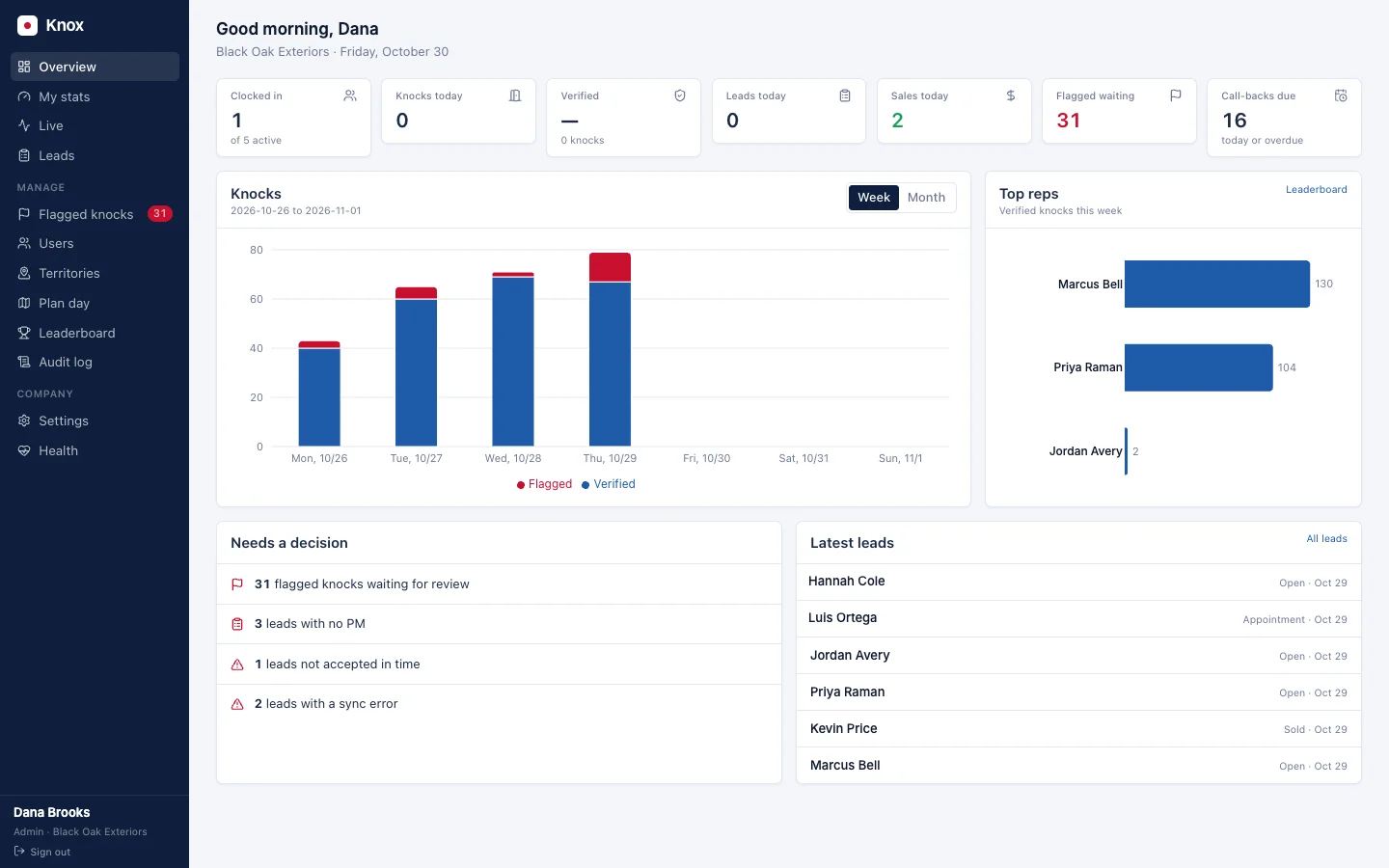Image resolution: width=1389 pixels, height=868 pixels.
Task: Click the dollar icon in Sales today card
Action: coord(1011,95)
